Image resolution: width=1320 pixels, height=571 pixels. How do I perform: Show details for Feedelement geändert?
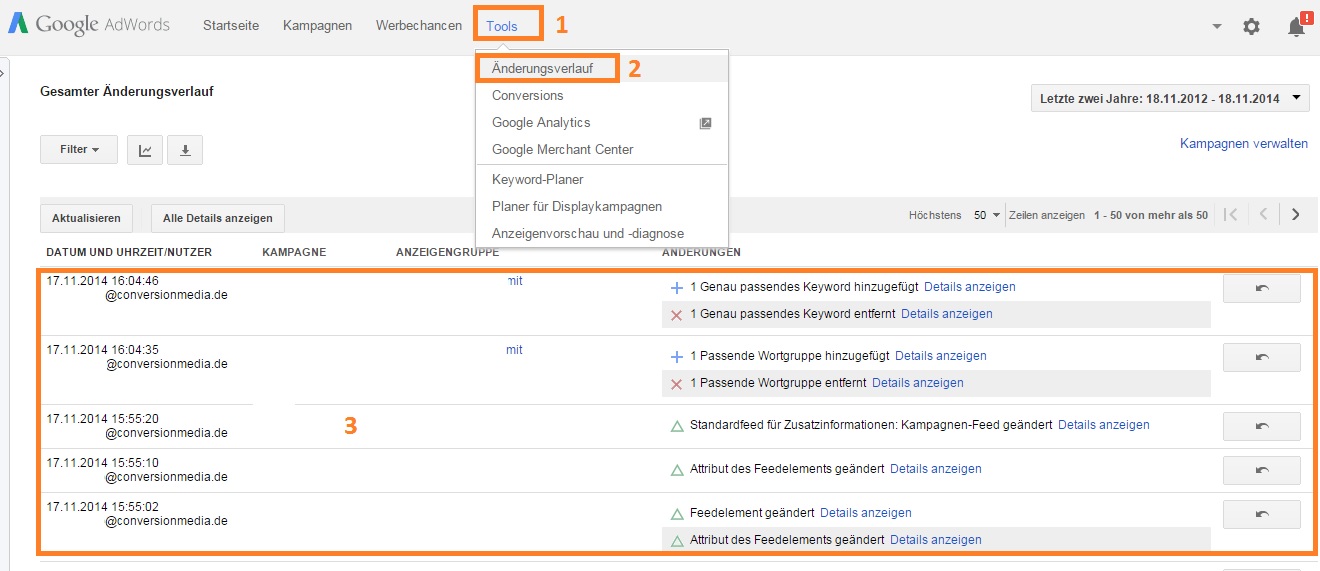(866, 513)
